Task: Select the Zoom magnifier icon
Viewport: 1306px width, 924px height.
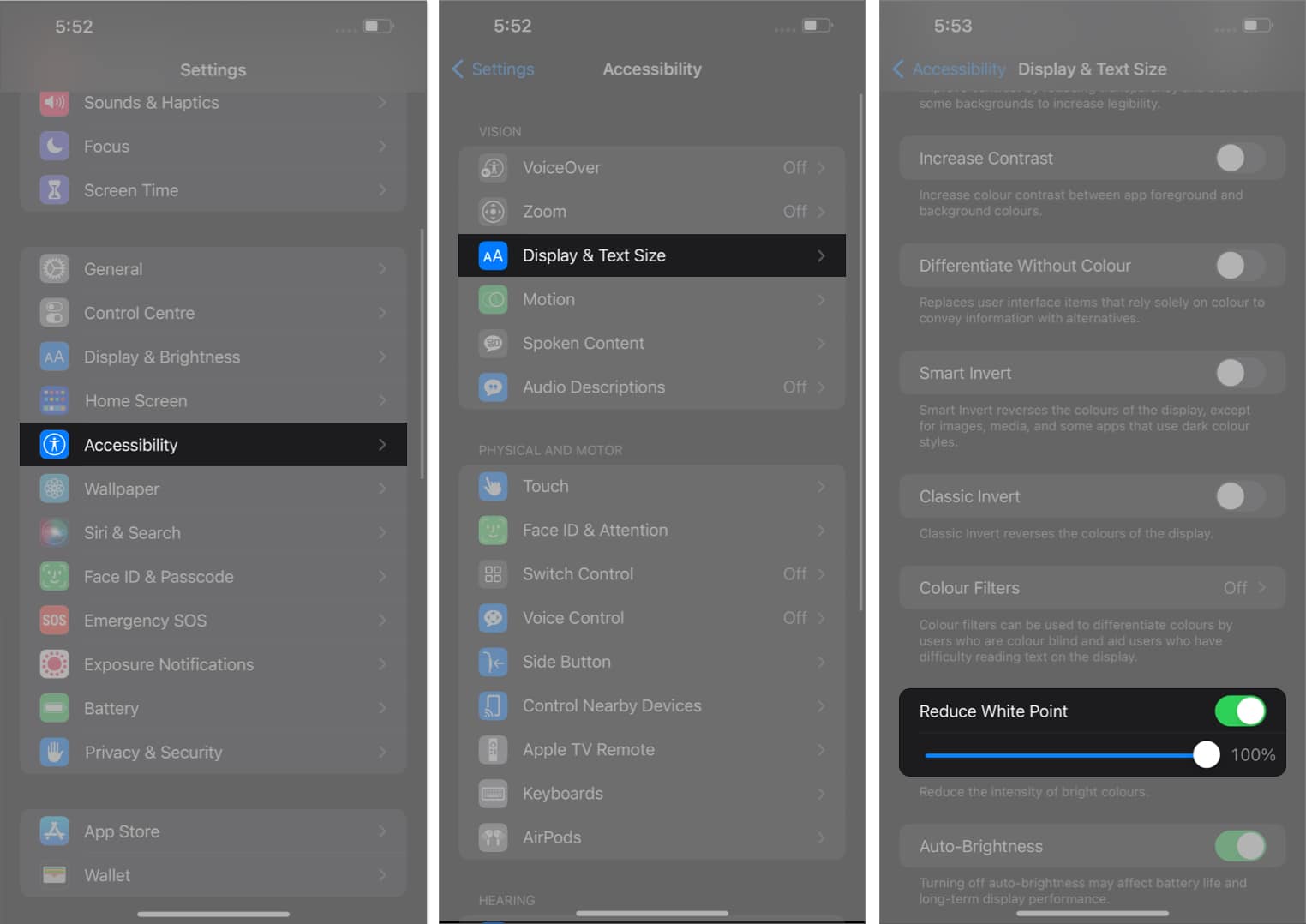Action: point(493,212)
